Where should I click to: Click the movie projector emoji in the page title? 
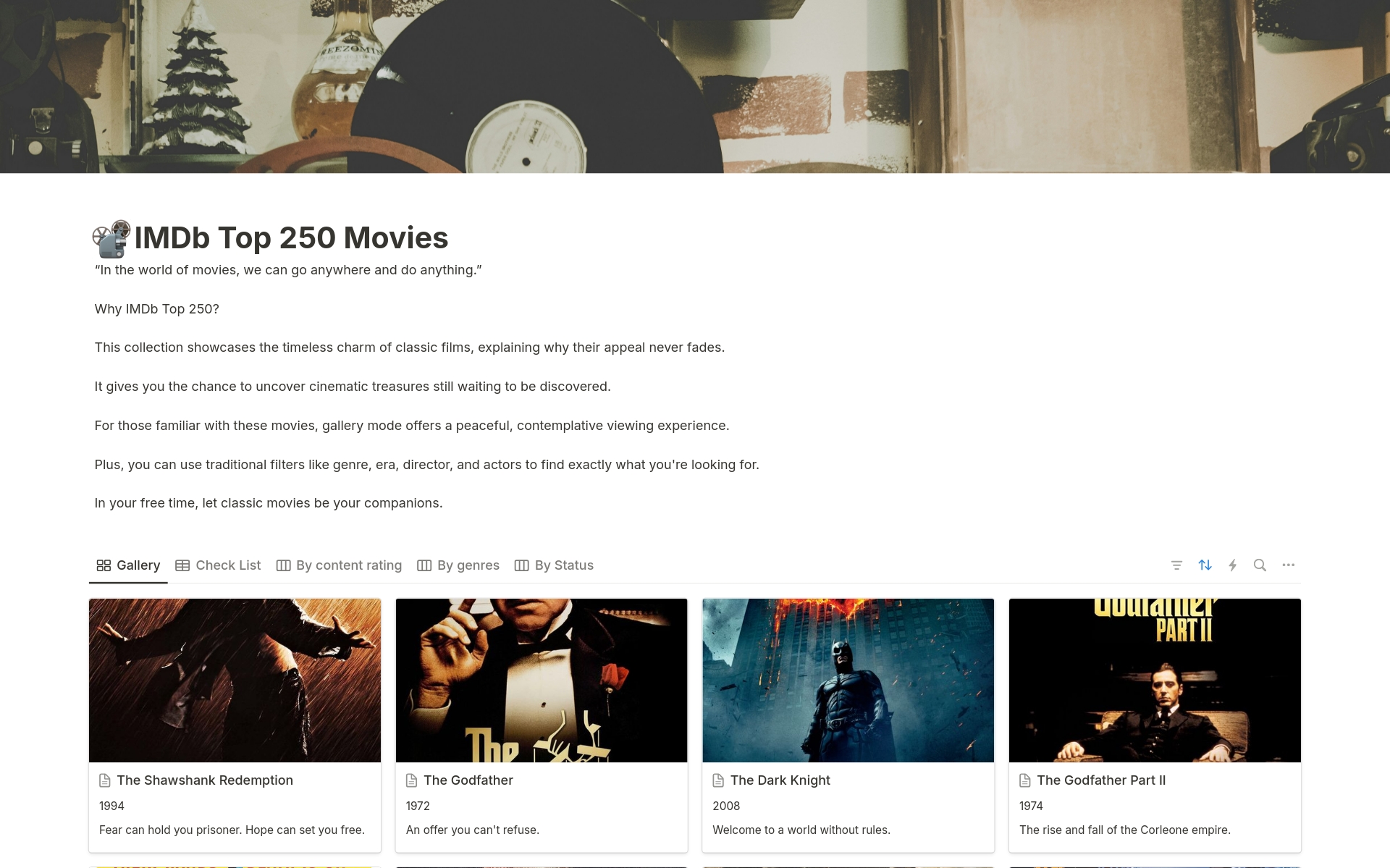click(x=110, y=237)
